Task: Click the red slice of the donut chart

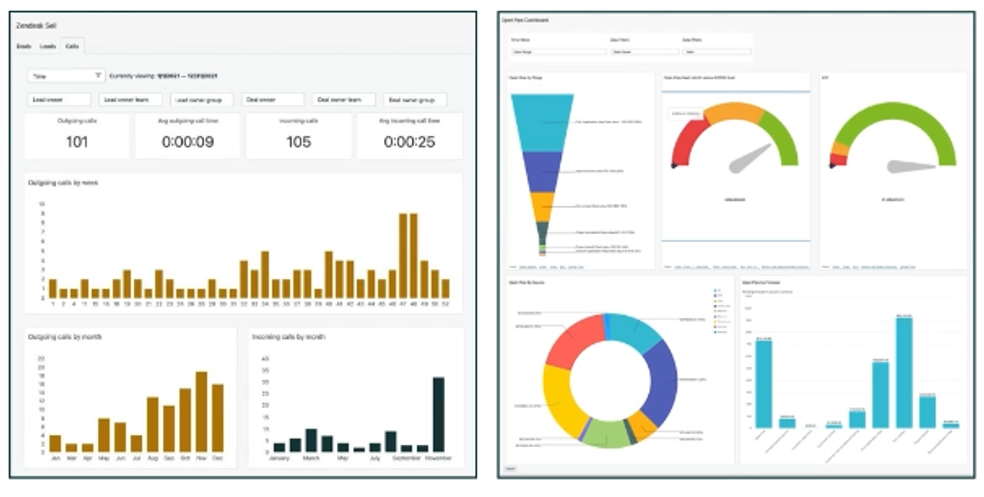Action: pos(574,341)
